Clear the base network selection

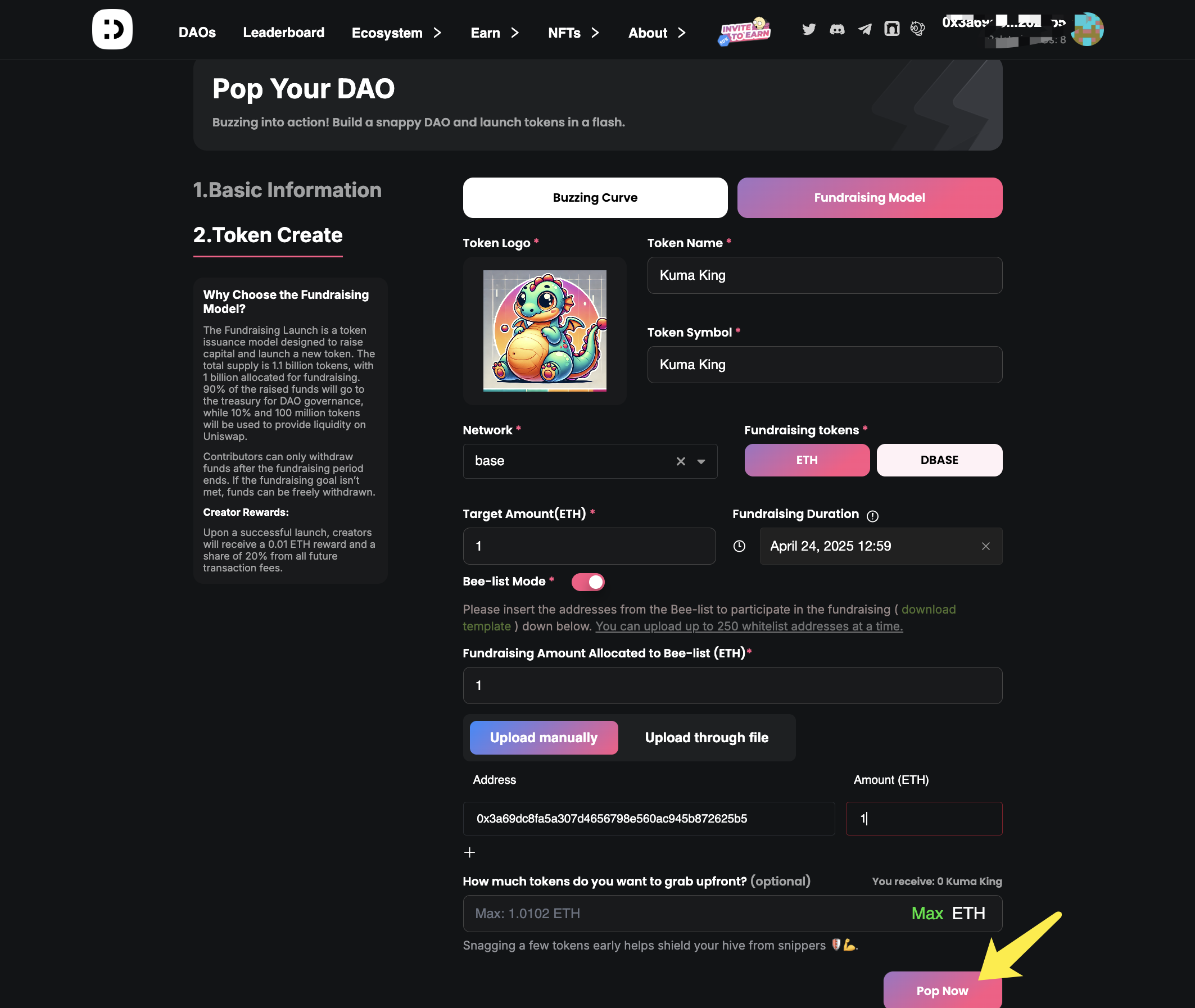point(681,461)
